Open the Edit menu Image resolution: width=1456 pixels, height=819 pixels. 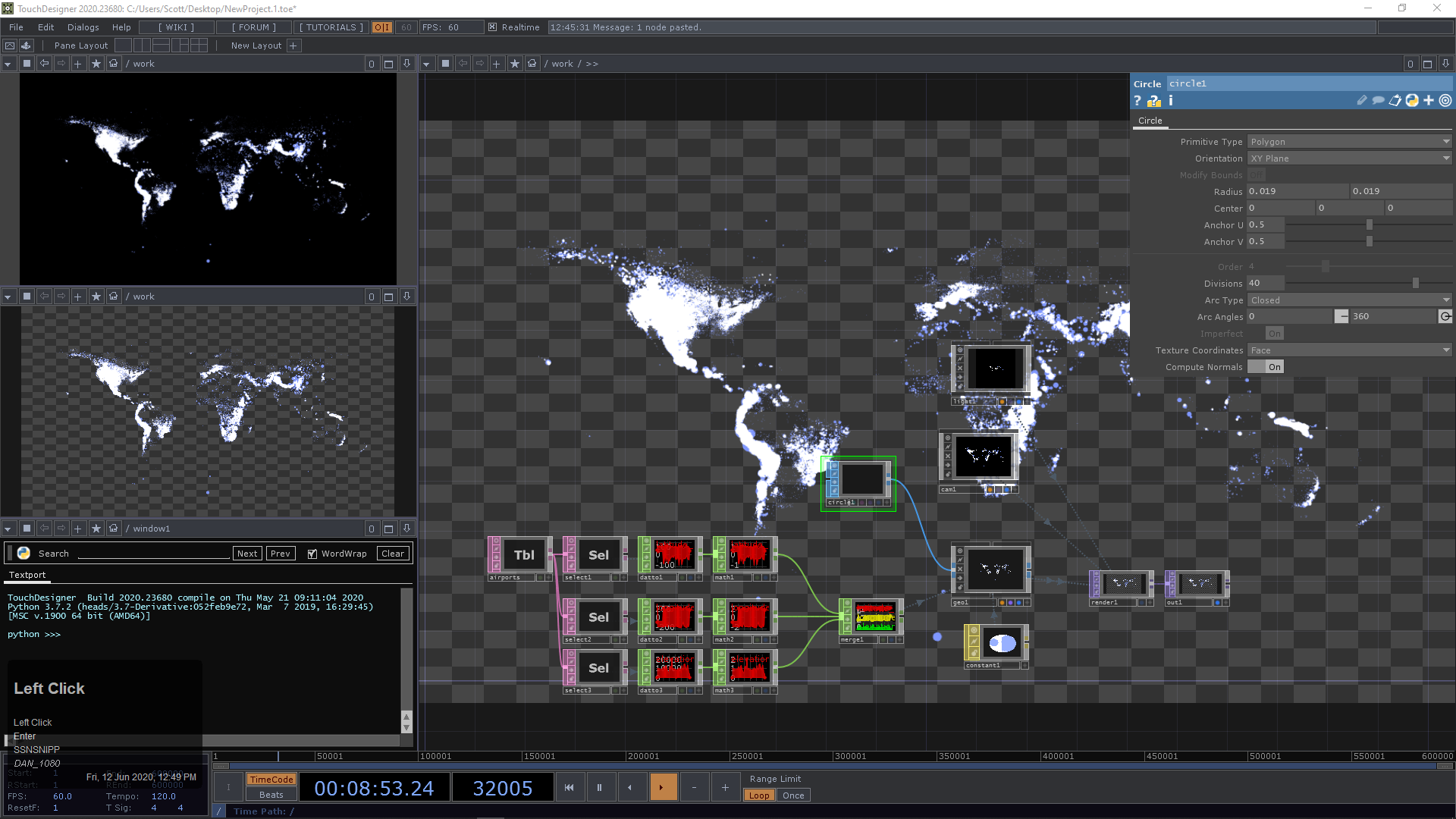[x=45, y=27]
